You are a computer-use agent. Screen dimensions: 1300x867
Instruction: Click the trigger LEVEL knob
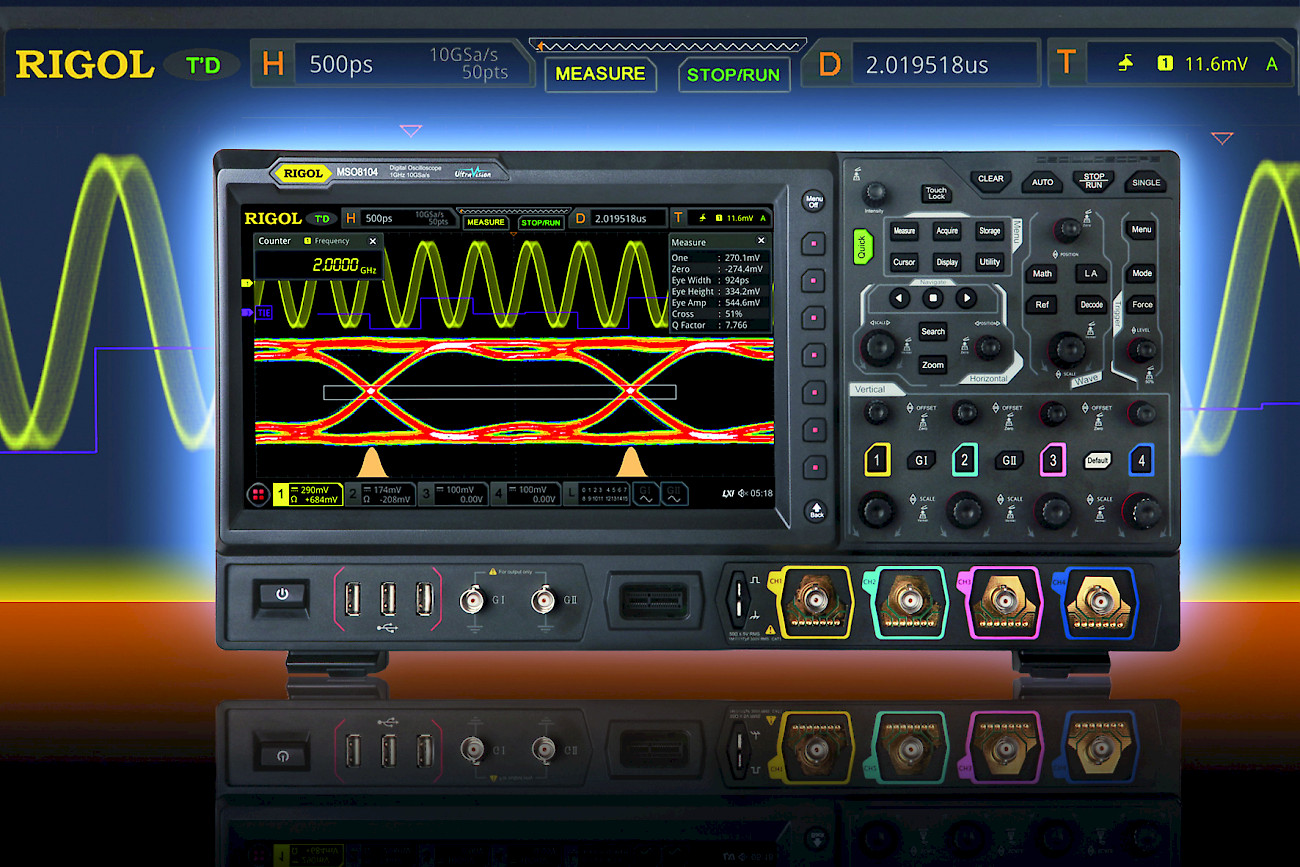point(1141,350)
